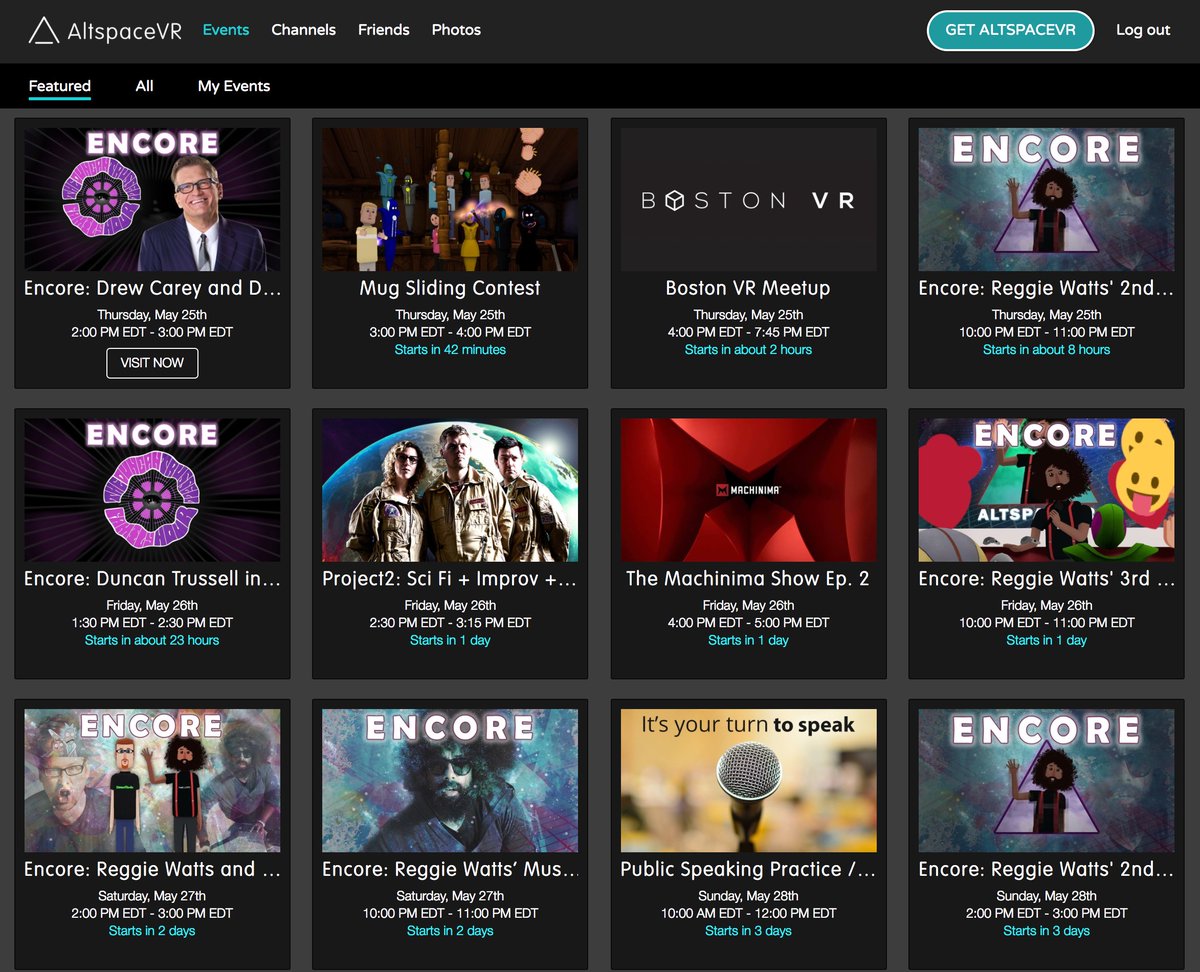The height and width of the screenshot is (972, 1200).
Task: Open the Reggie Watts' 3rd Encore thumbnail
Action: coord(1046,490)
